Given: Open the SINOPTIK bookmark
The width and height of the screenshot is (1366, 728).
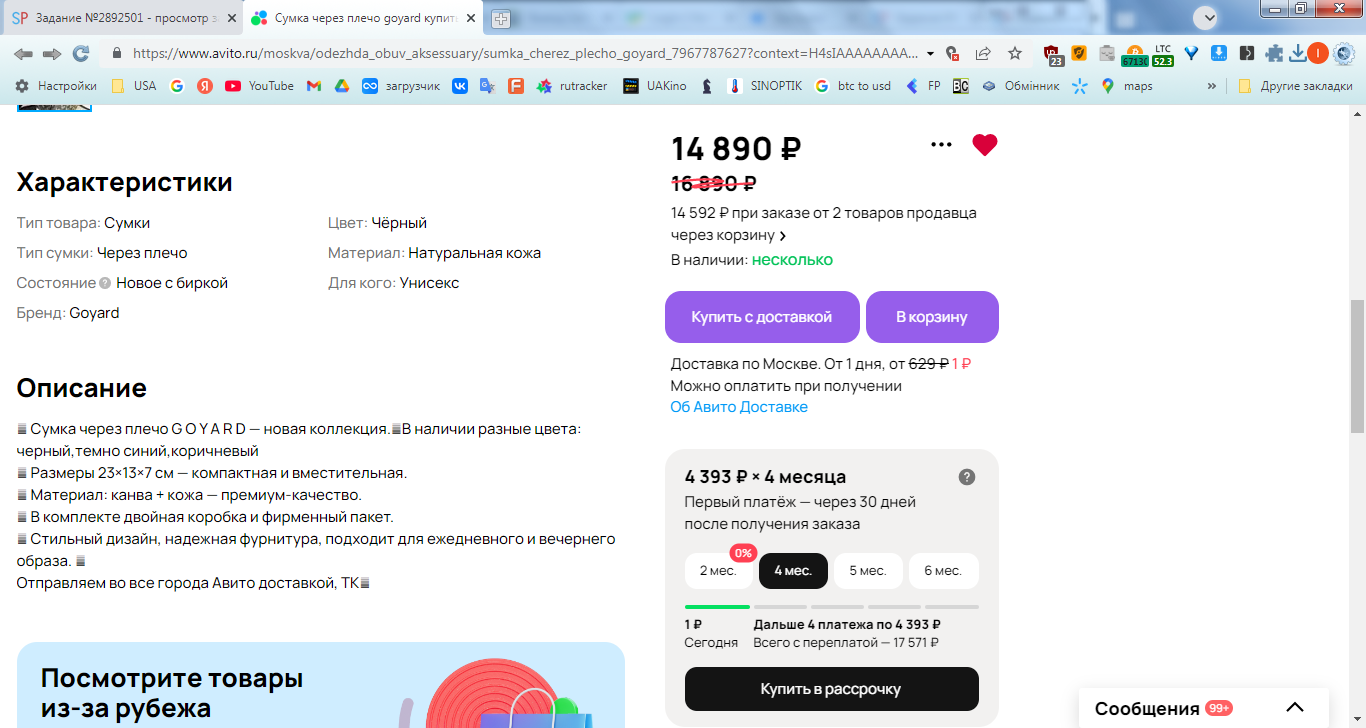Looking at the screenshot, I should coord(765,86).
